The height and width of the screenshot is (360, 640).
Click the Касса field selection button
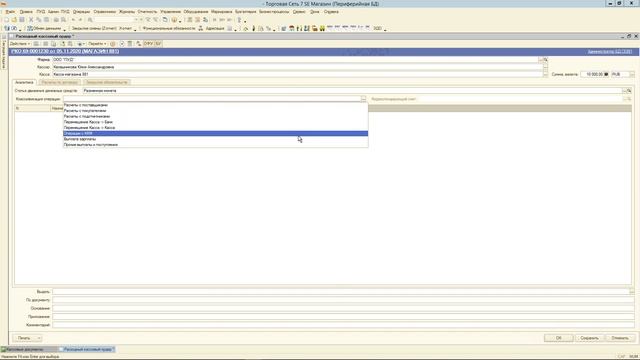[x=546, y=74]
